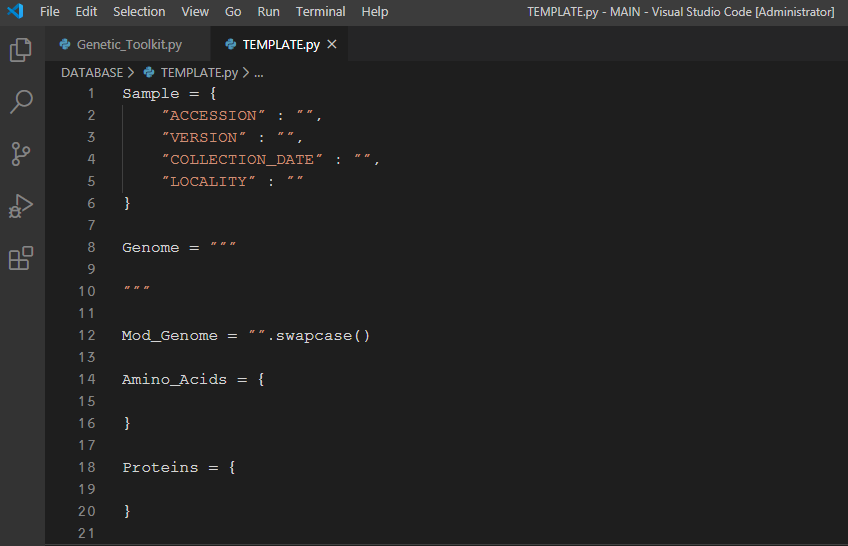Expand chevron after DATABASE breadcrumb
848x546 pixels.
pos(130,72)
